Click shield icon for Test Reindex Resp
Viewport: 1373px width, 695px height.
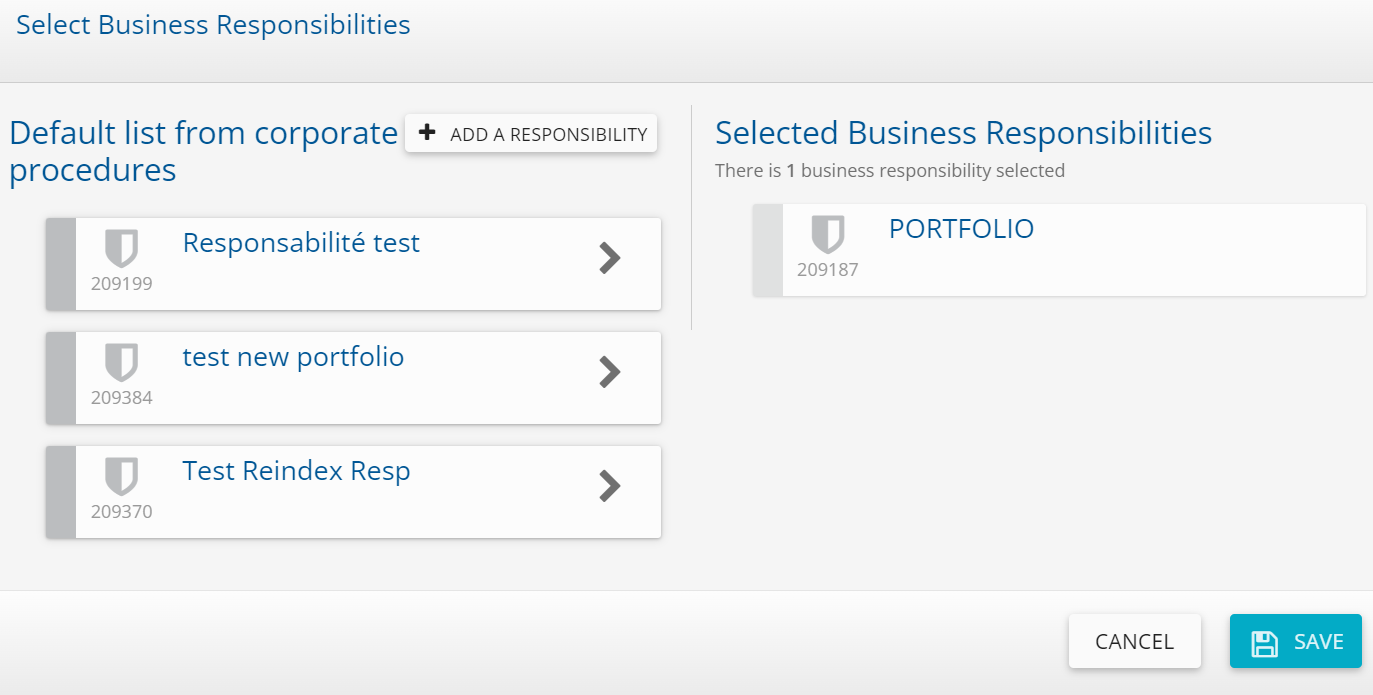point(122,476)
